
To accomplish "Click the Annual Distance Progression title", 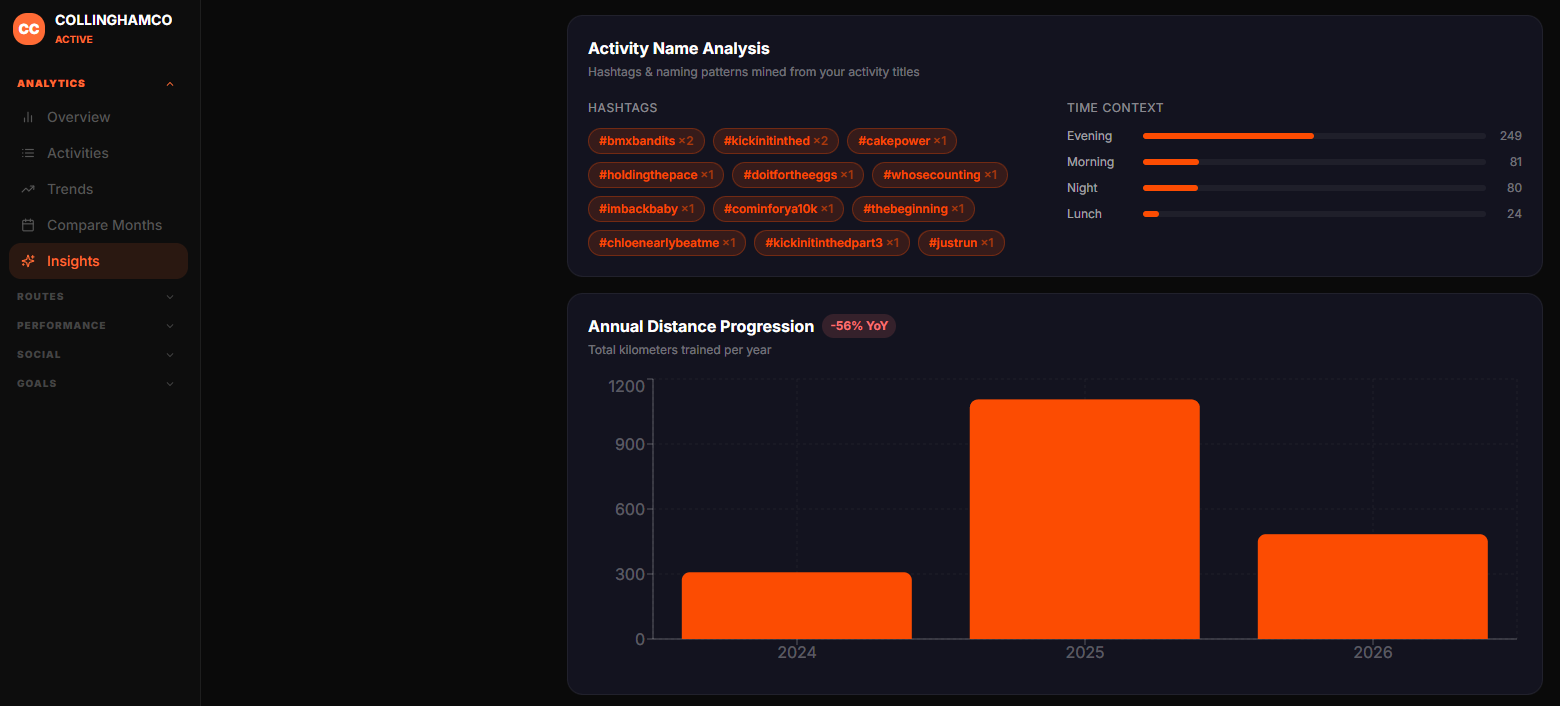I will tap(701, 326).
